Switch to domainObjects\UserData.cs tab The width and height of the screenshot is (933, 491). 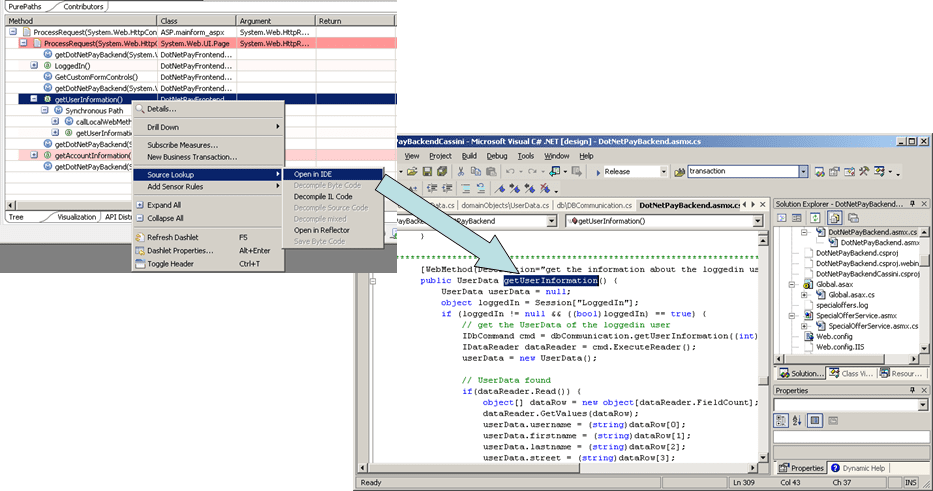[505, 205]
